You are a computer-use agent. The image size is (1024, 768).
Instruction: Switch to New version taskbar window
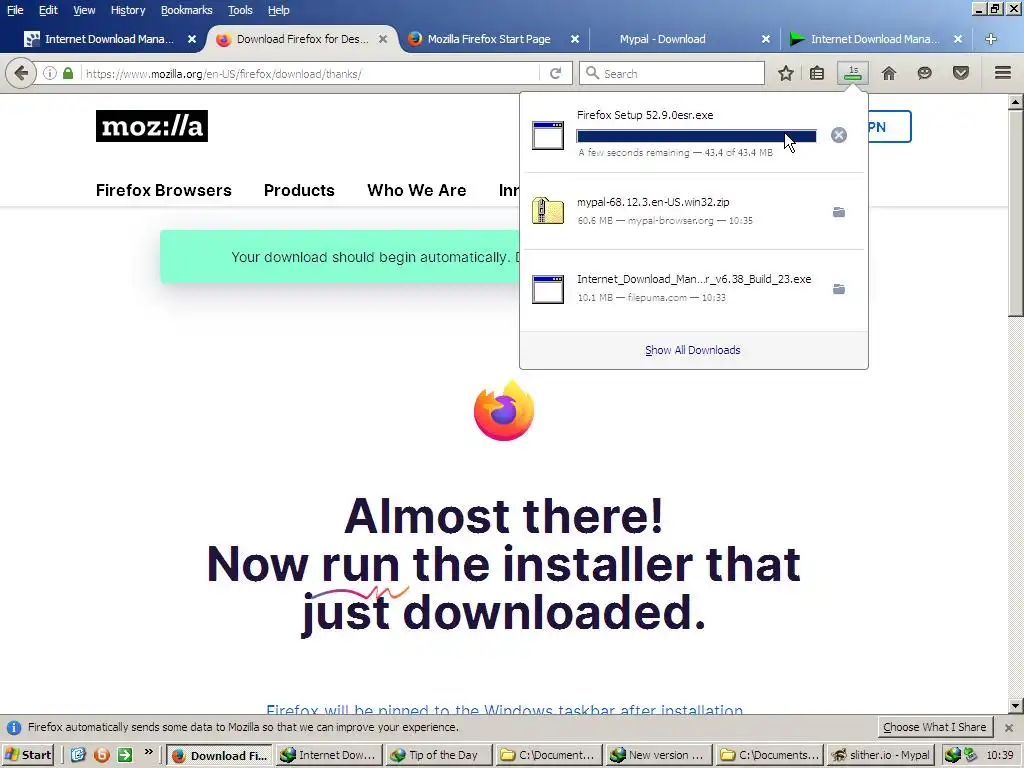[658, 755]
